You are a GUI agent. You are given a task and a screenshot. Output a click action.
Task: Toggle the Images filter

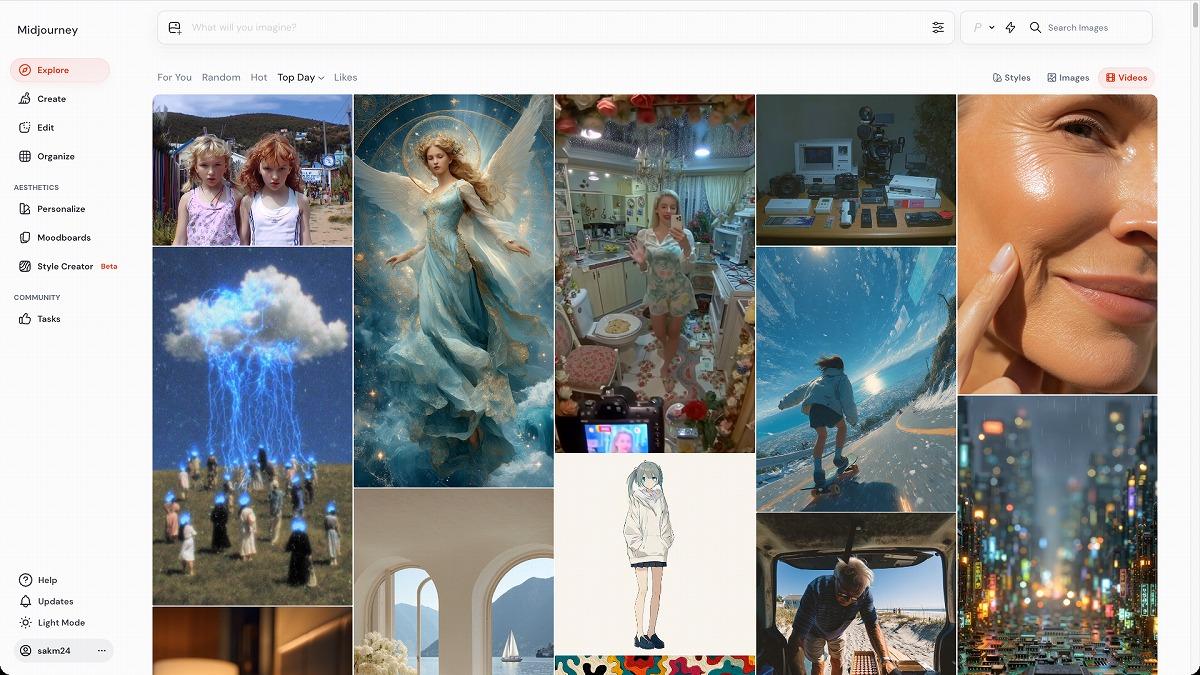pos(1068,78)
